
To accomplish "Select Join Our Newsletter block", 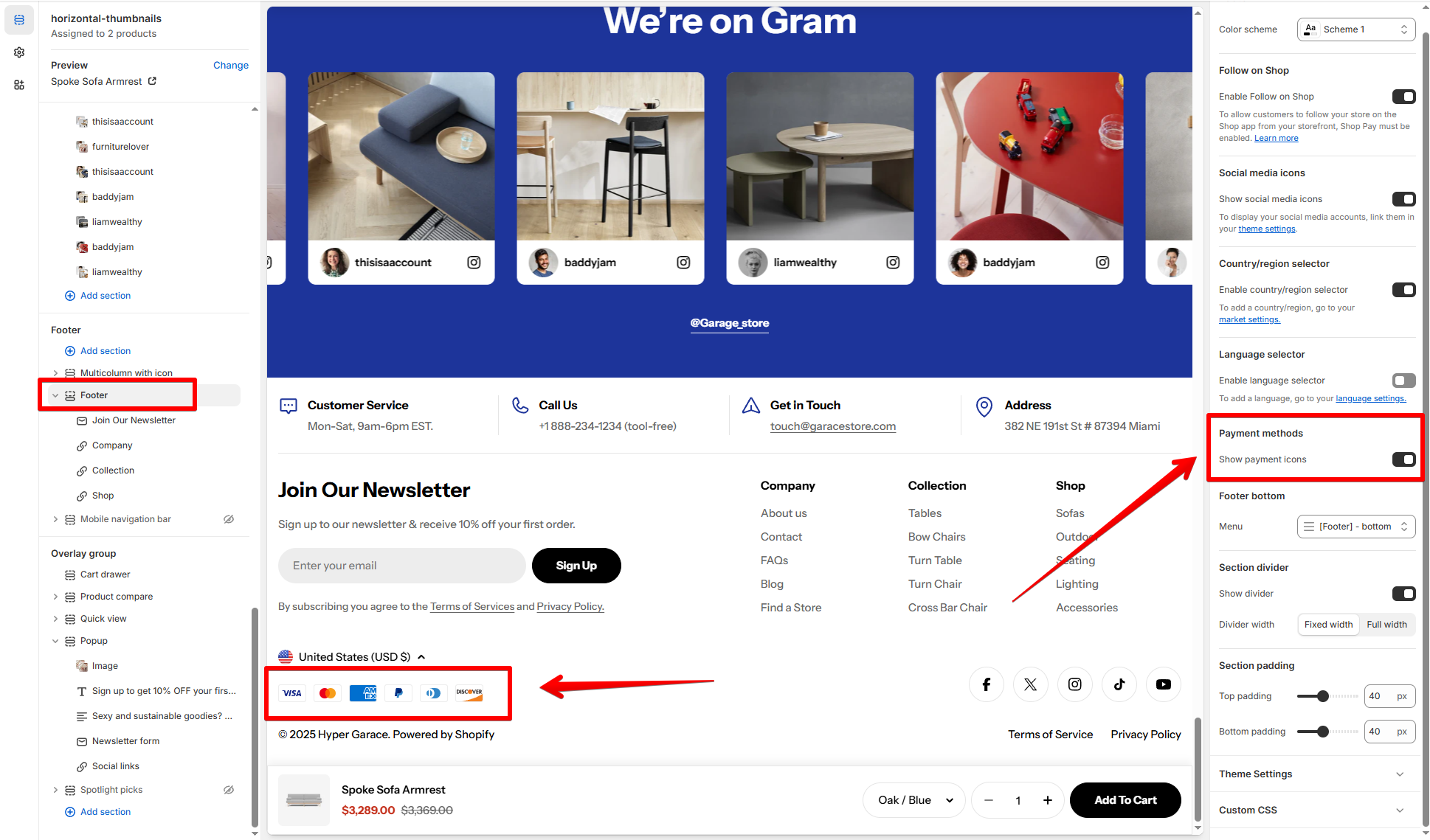I will [x=134, y=420].
